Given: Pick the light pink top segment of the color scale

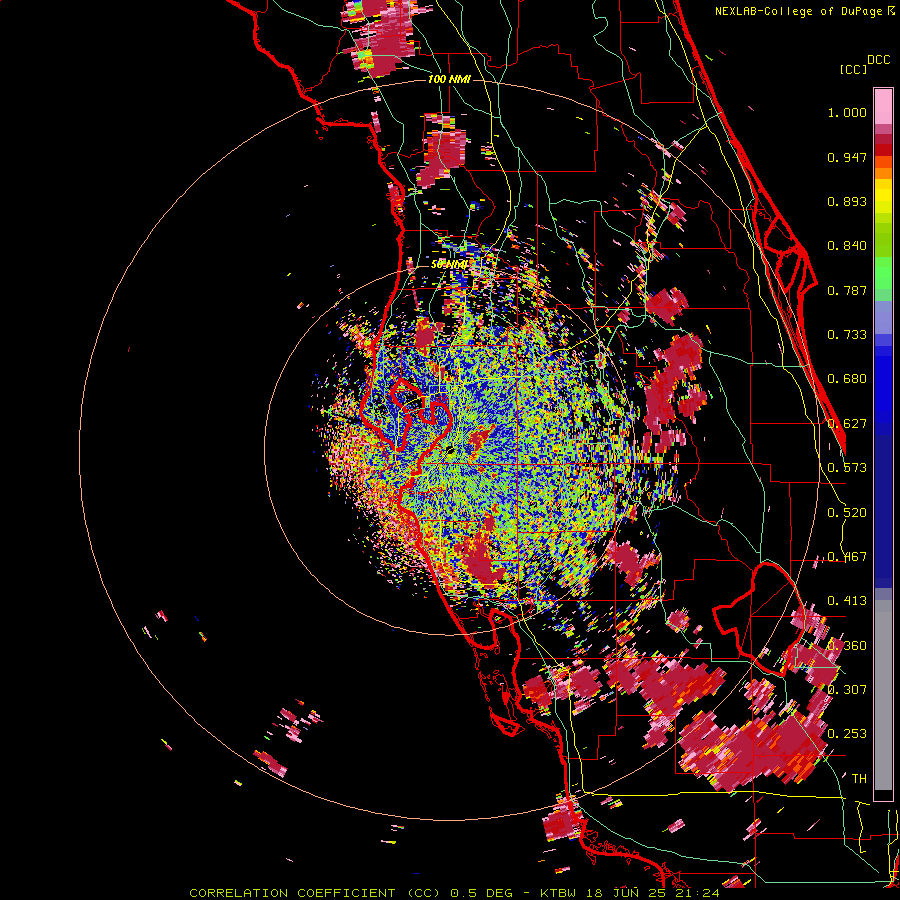Looking at the screenshot, I should click(x=883, y=106).
